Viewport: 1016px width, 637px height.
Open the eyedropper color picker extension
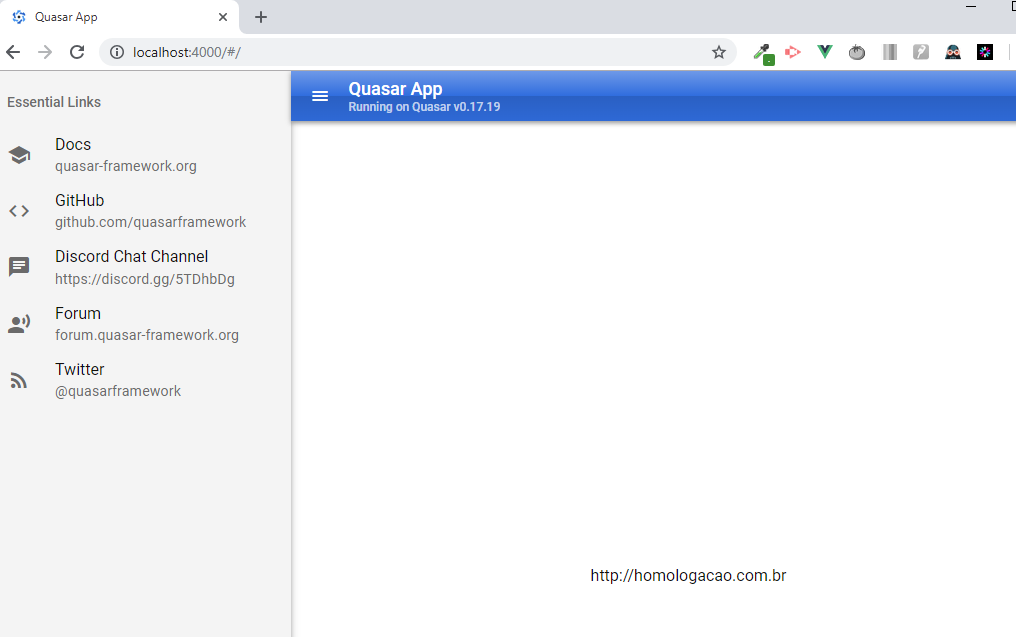pos(763,53)
